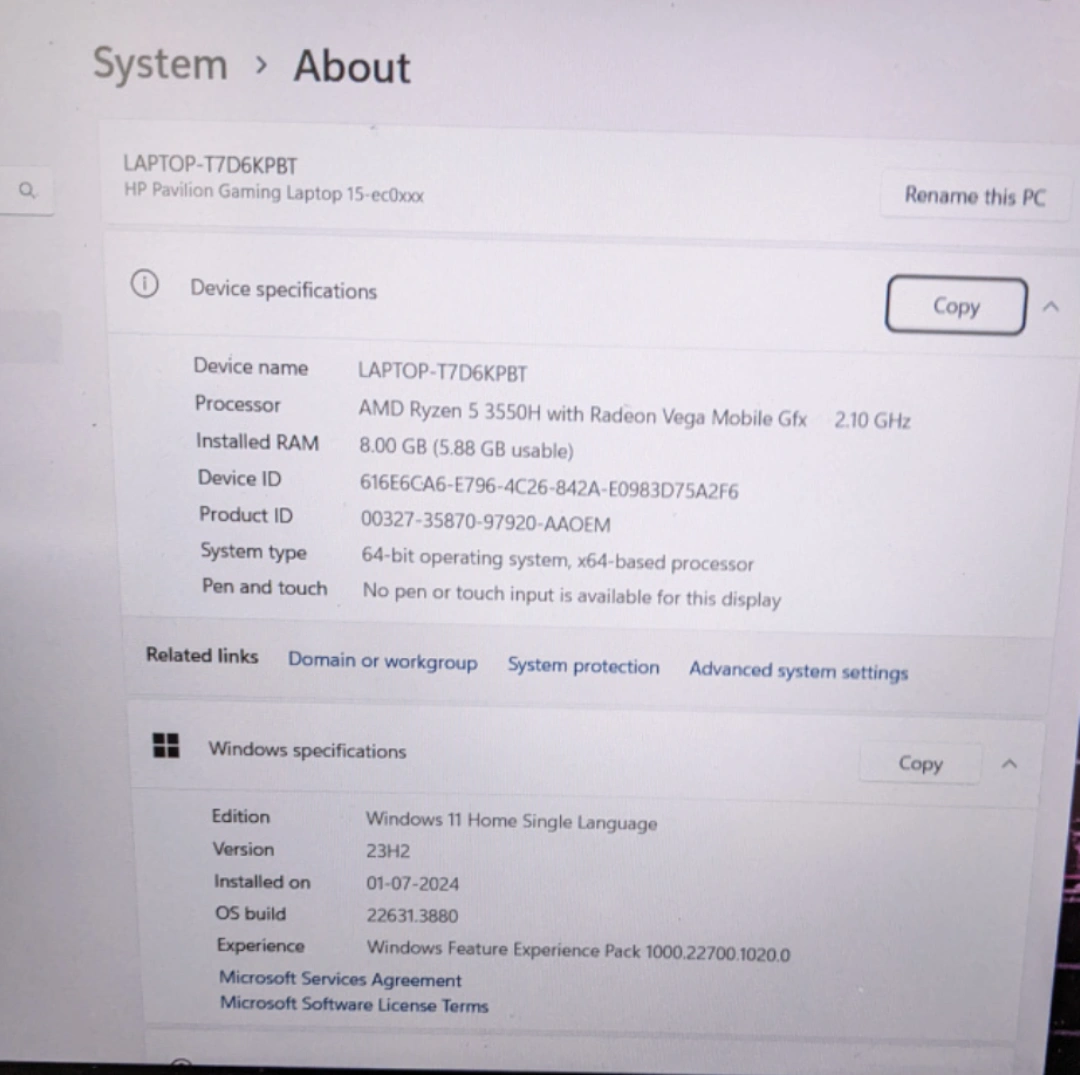Click the Windows 11 Home Single Language edition value

511,821
